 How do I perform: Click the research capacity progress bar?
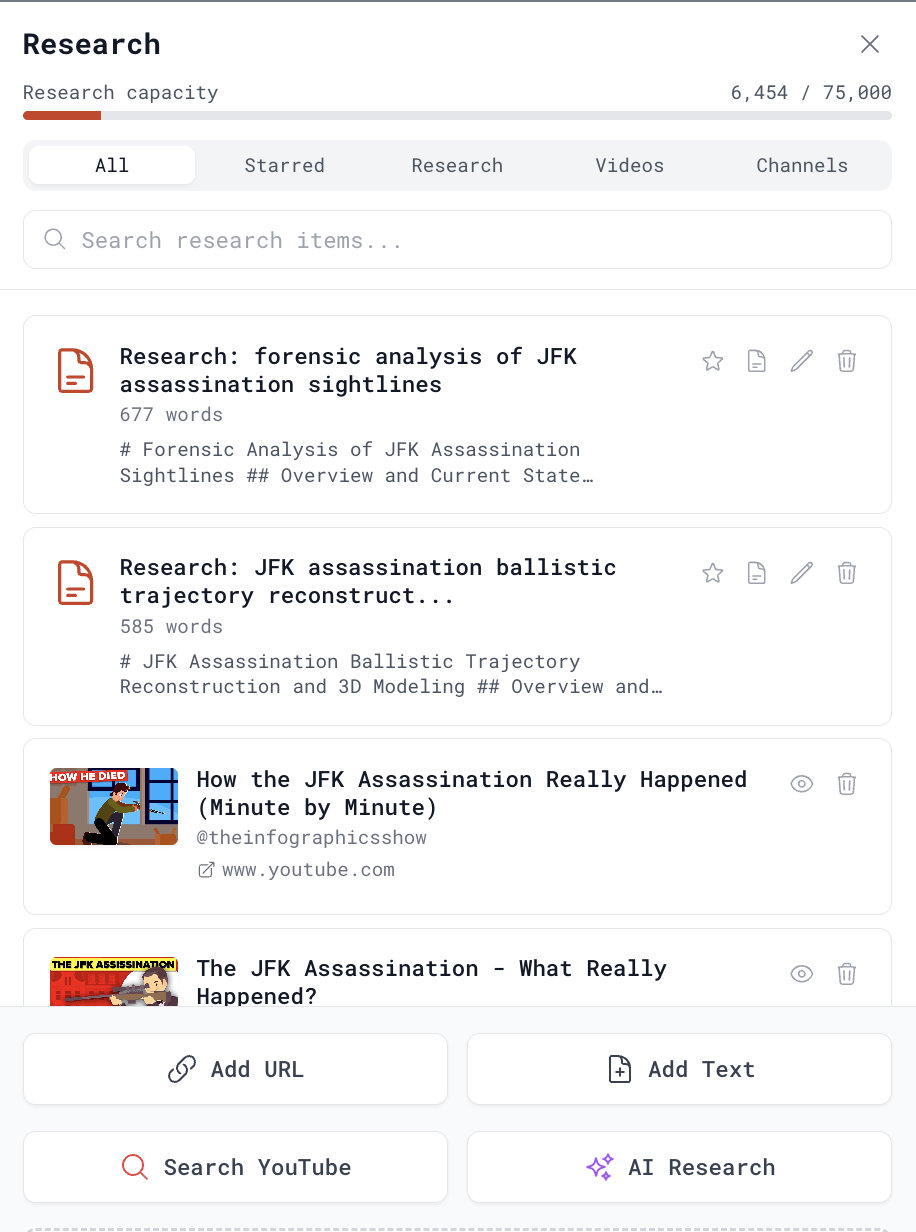coord(457,115)
